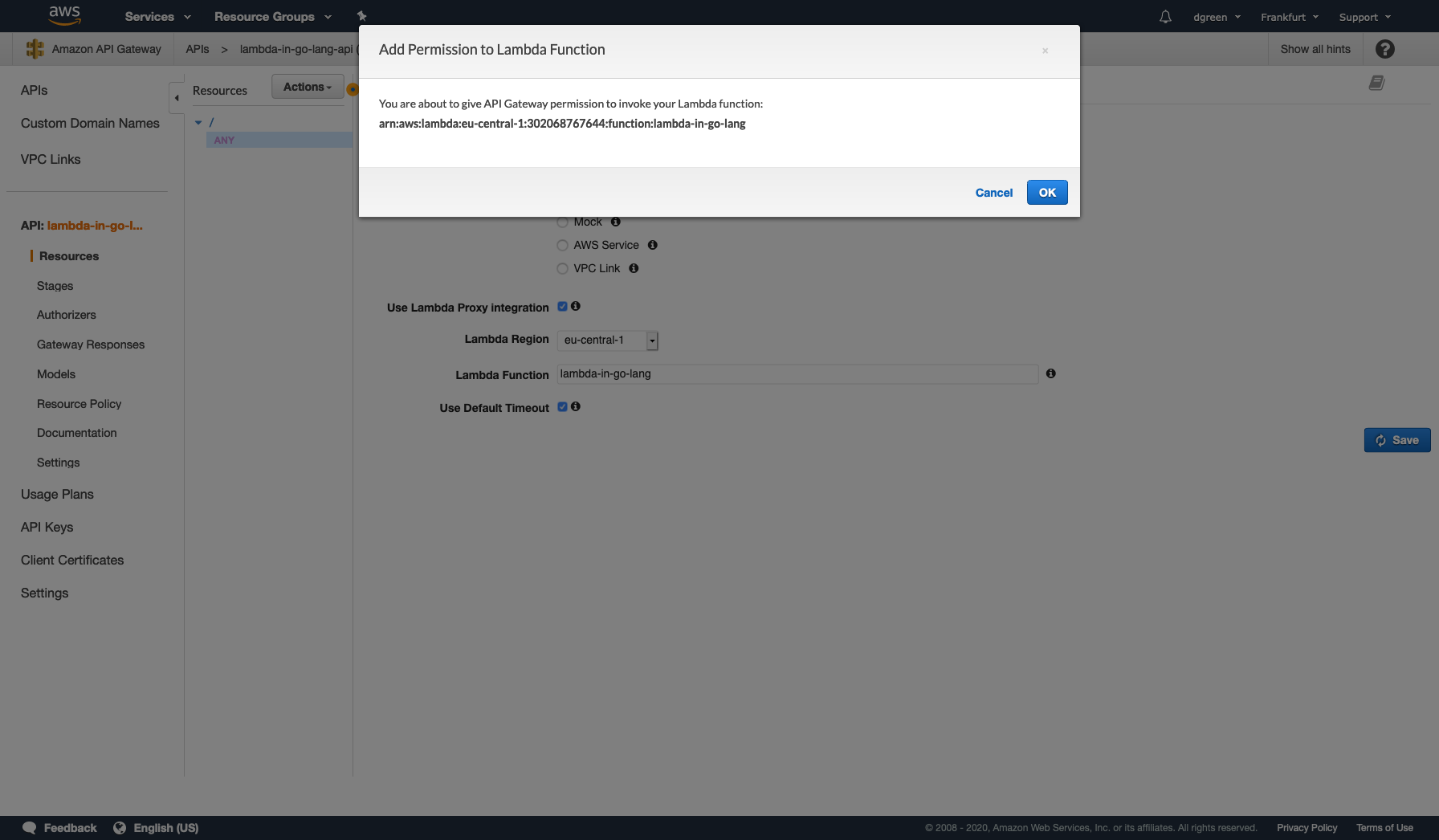The image size is (1439, 840).
Task: Toggle Use Default Timeout checkbox
Action: pyautogui.click(x=562, y=406)
